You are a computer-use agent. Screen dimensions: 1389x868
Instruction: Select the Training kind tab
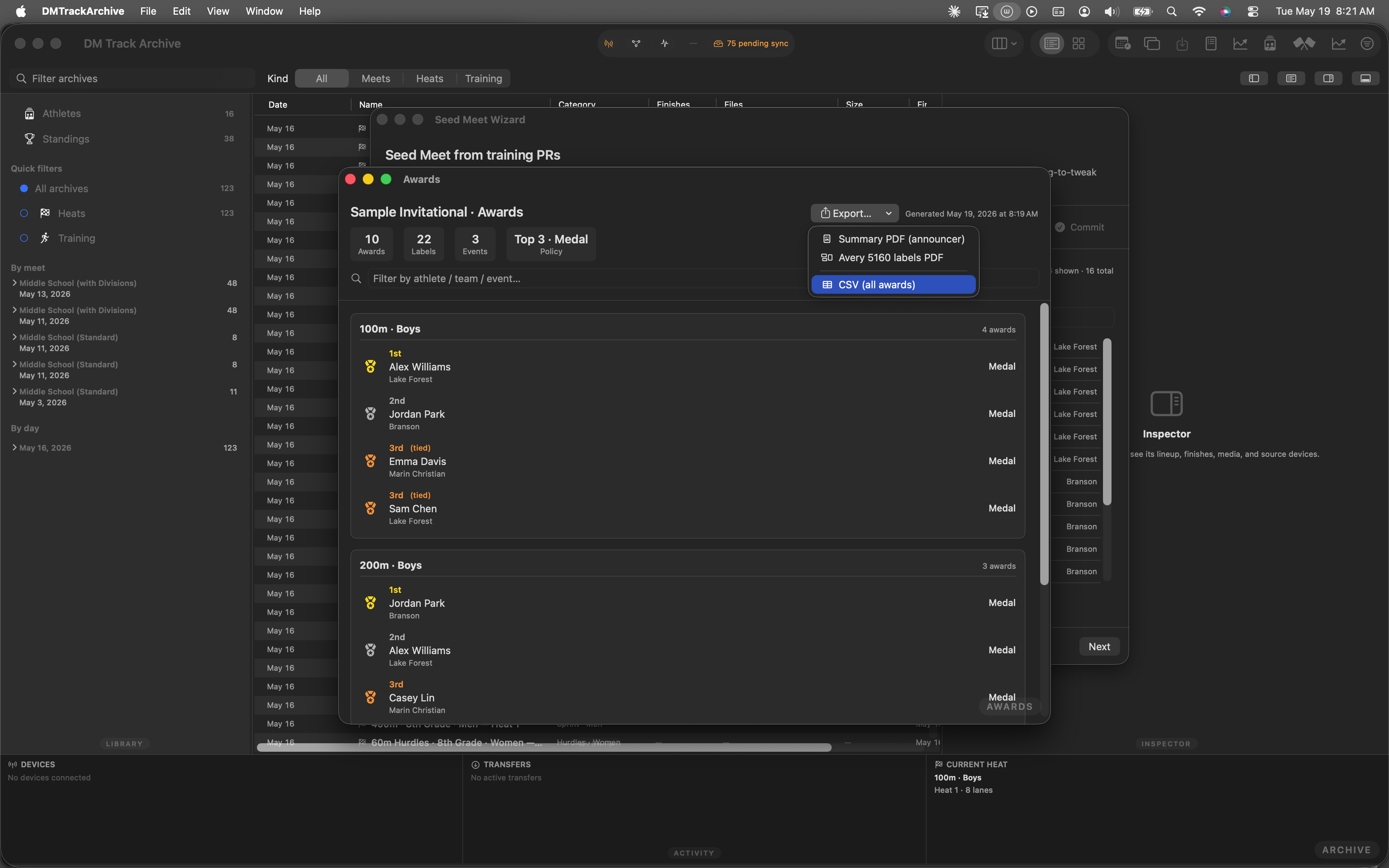(x=483, y=79)
